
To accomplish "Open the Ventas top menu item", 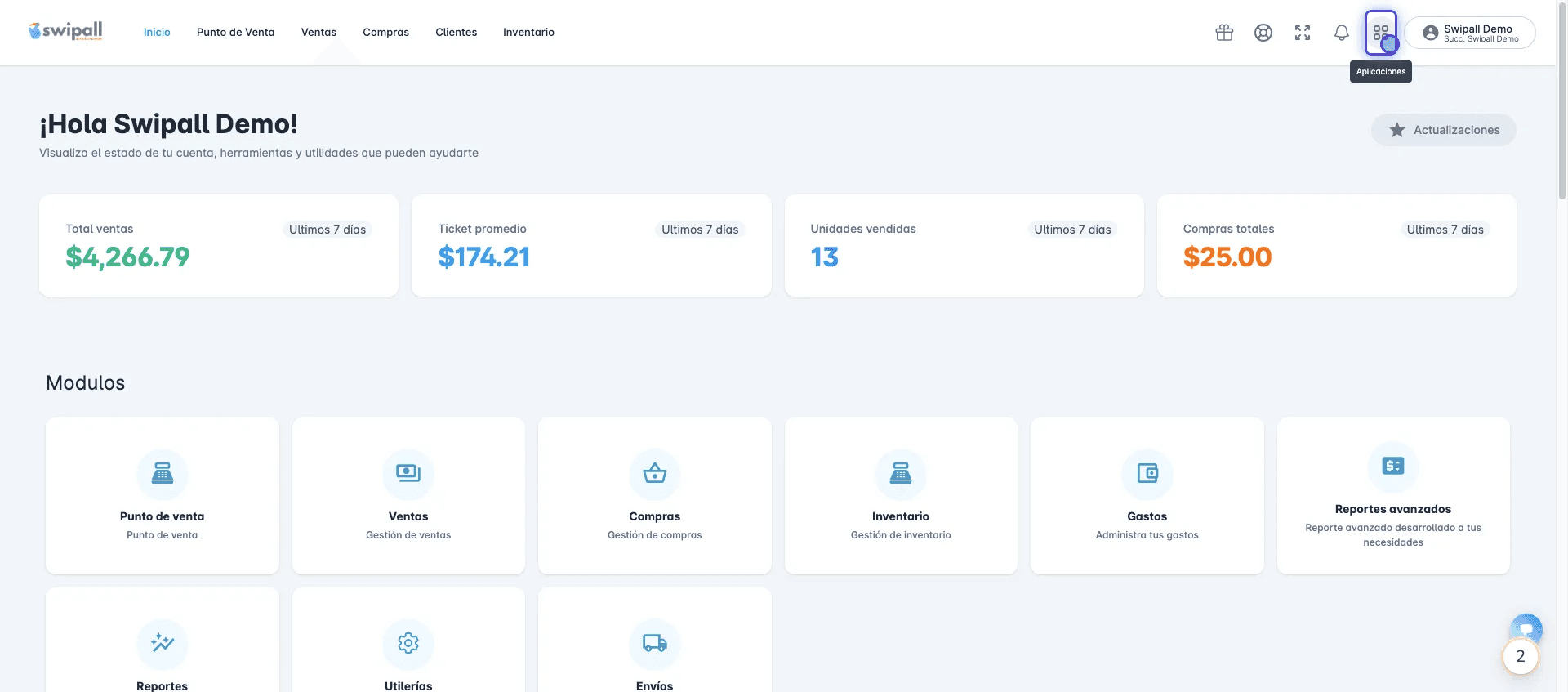I will (x=318, y=33).
